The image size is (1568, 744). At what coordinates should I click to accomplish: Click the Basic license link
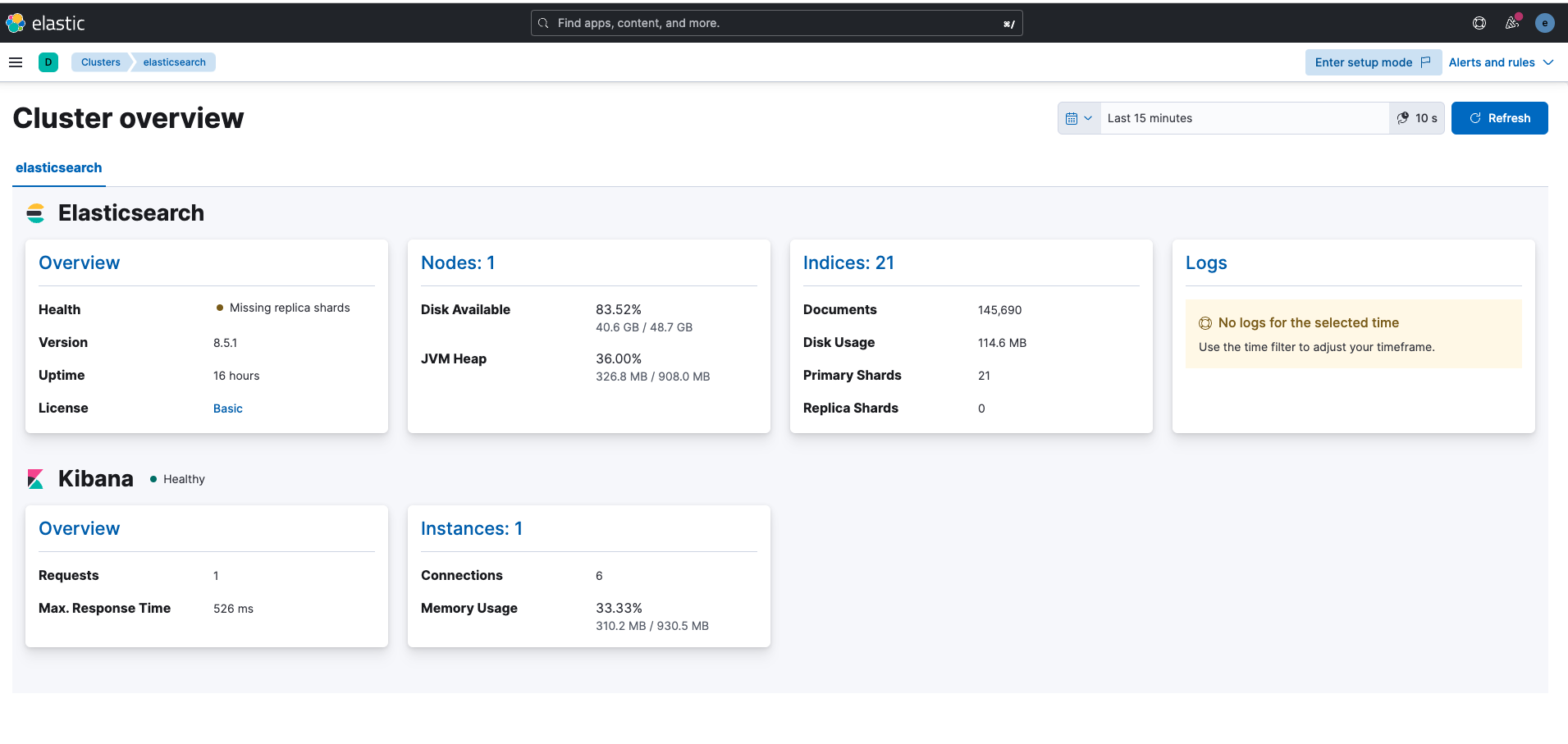coord(228,409)
